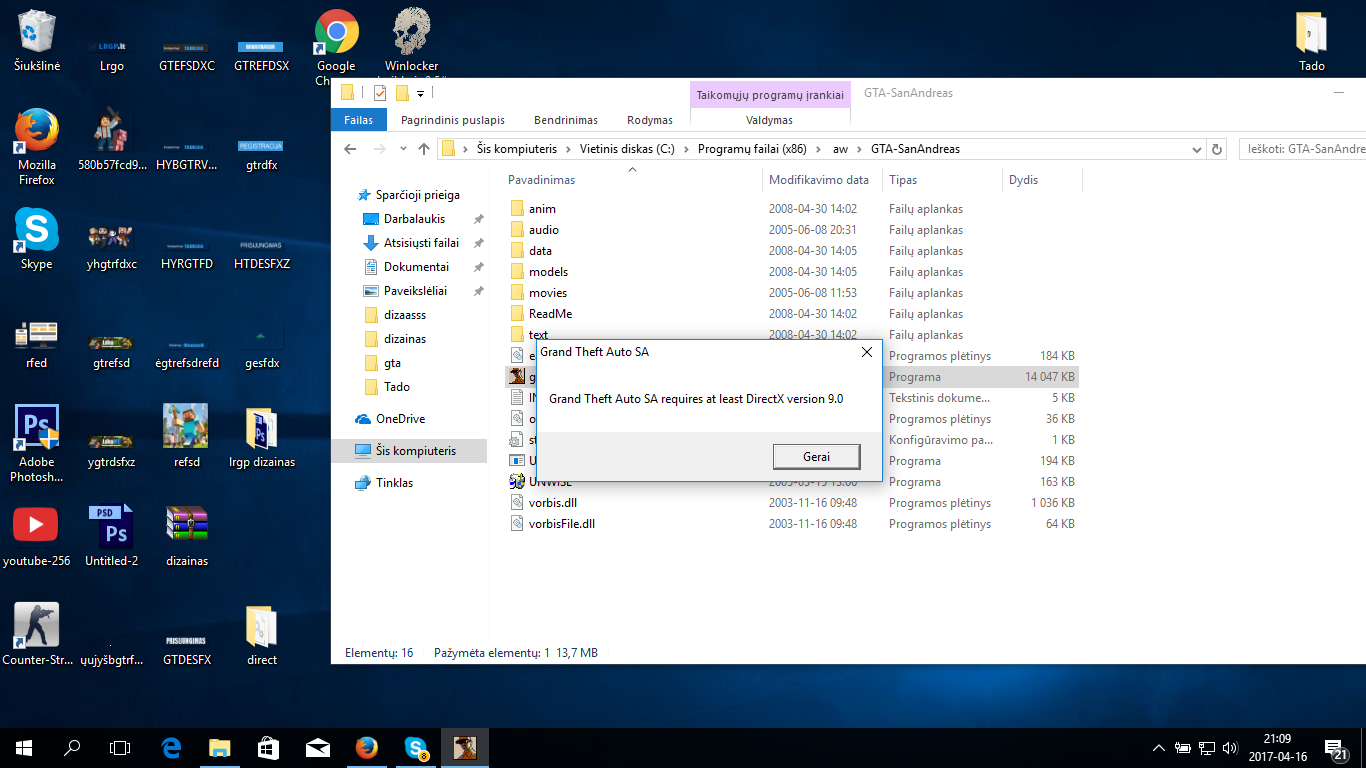Open the Šiukšlinė recycle bin icon

click(37, 40)
